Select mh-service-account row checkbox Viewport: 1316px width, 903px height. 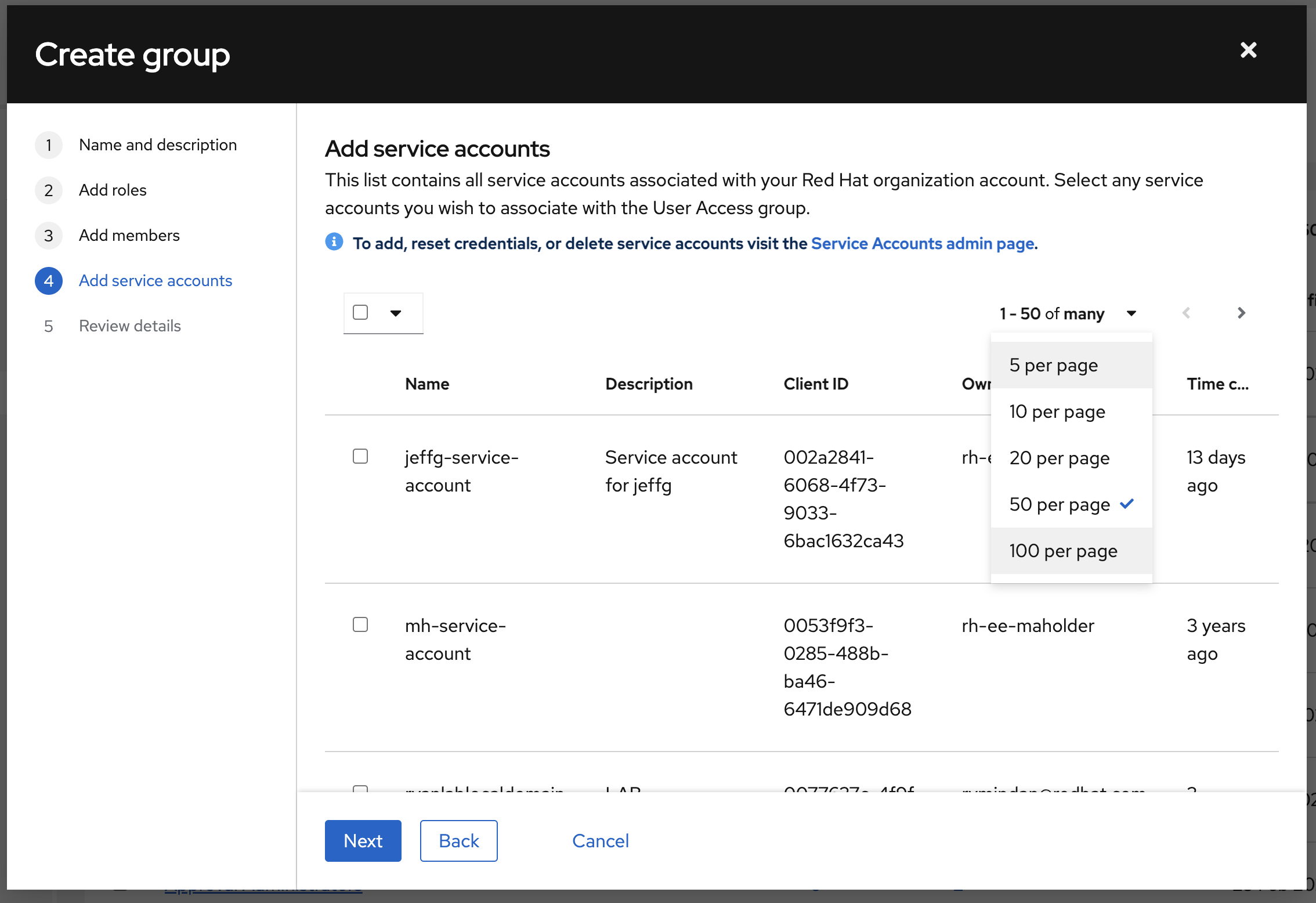pos(360,625)
